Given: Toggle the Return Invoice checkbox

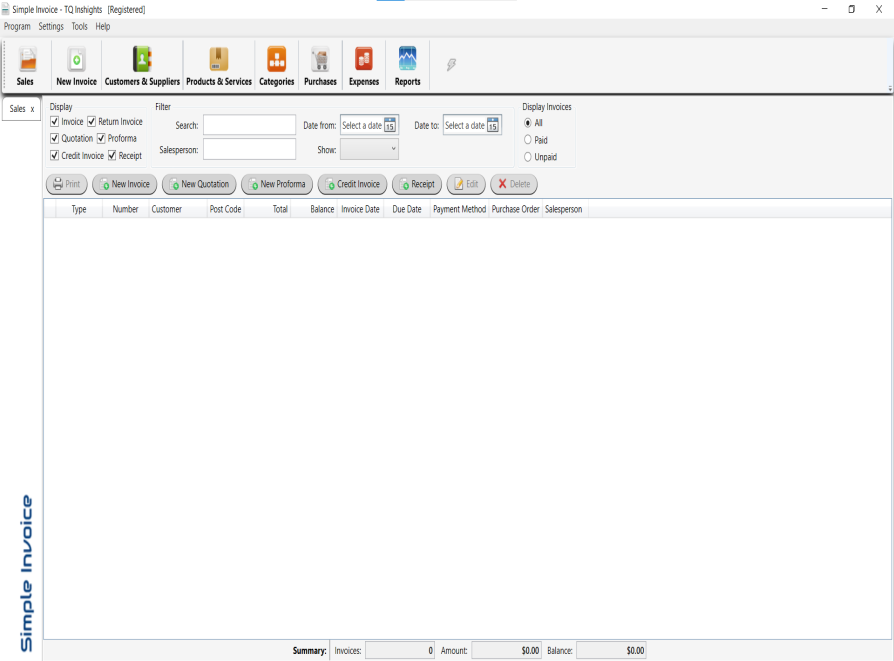Looking at the screenshot, I should [x=92, y=122].
